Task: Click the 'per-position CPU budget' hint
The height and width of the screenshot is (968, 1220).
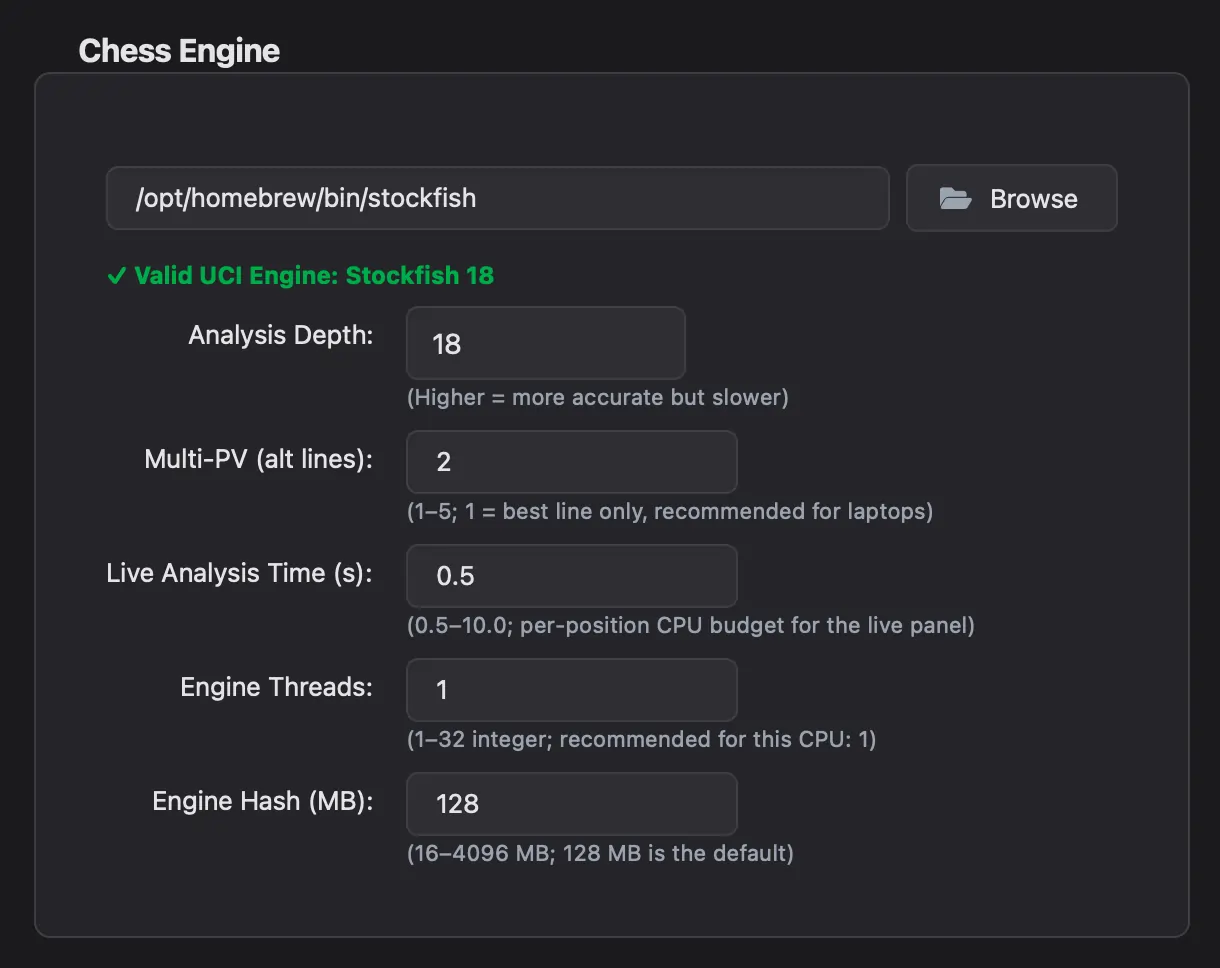Action: [690, 625]
